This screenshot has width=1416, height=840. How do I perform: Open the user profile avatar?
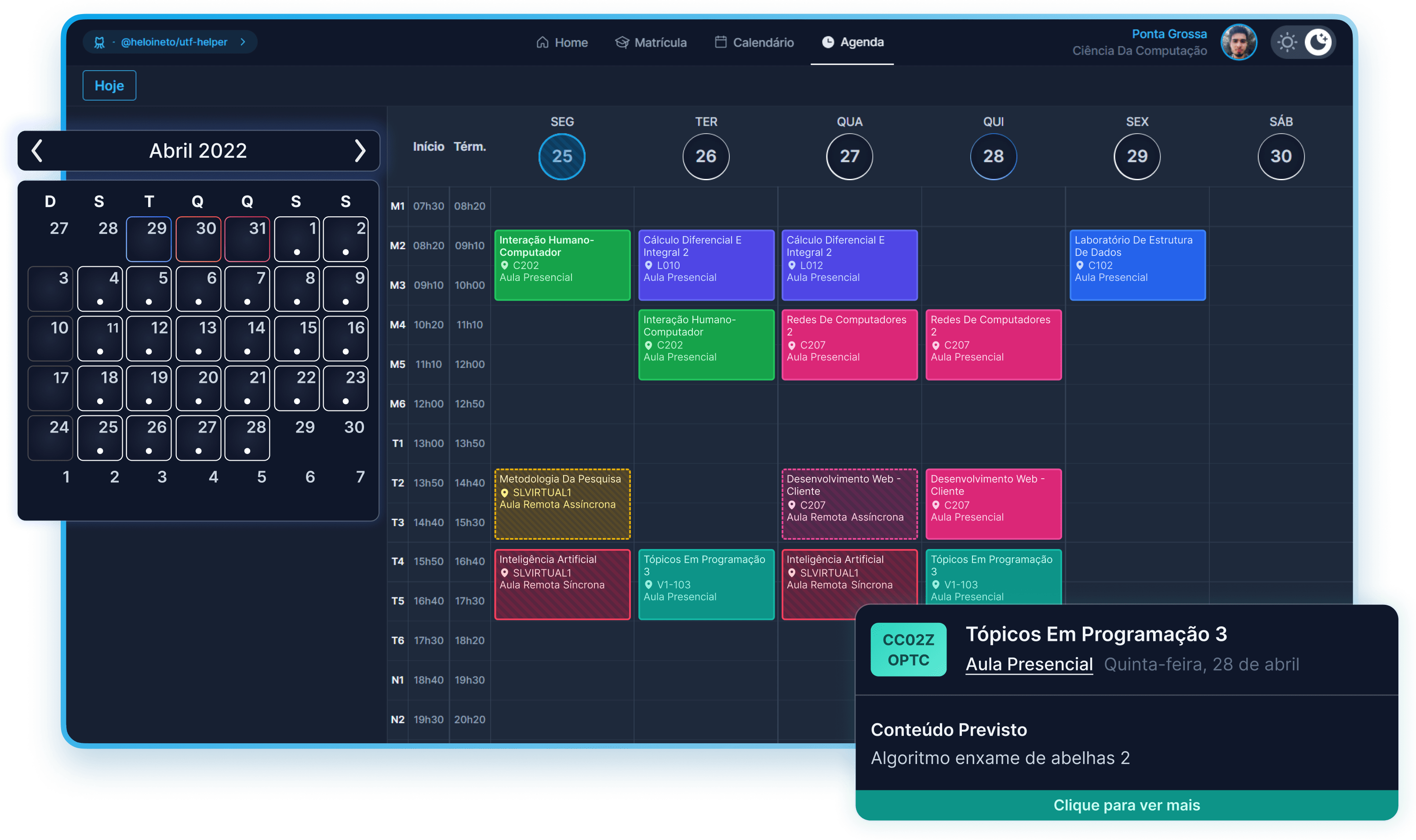(x=1238, y=43)
